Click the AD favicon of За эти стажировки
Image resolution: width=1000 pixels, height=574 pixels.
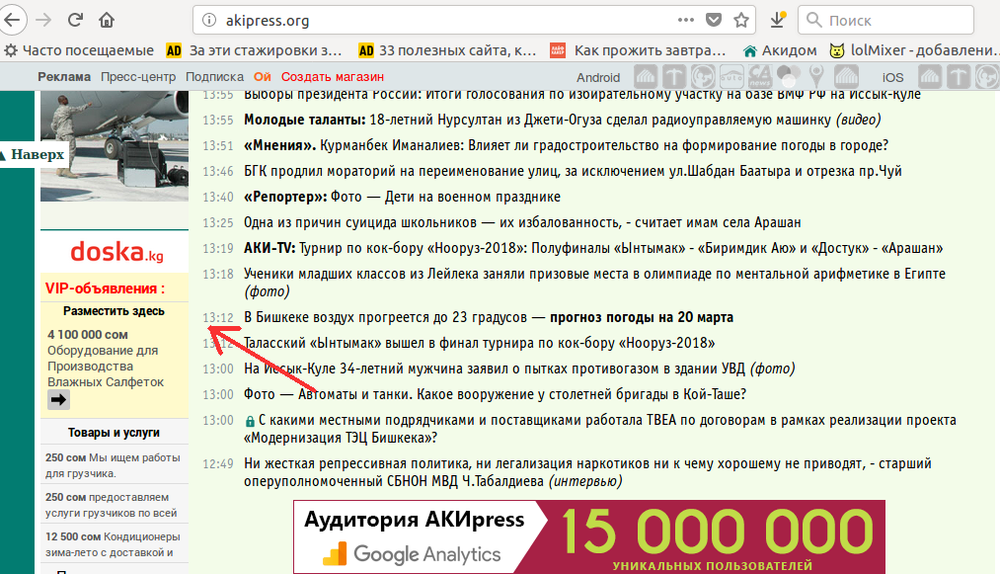pyautogui.click(x=173, y=50)
